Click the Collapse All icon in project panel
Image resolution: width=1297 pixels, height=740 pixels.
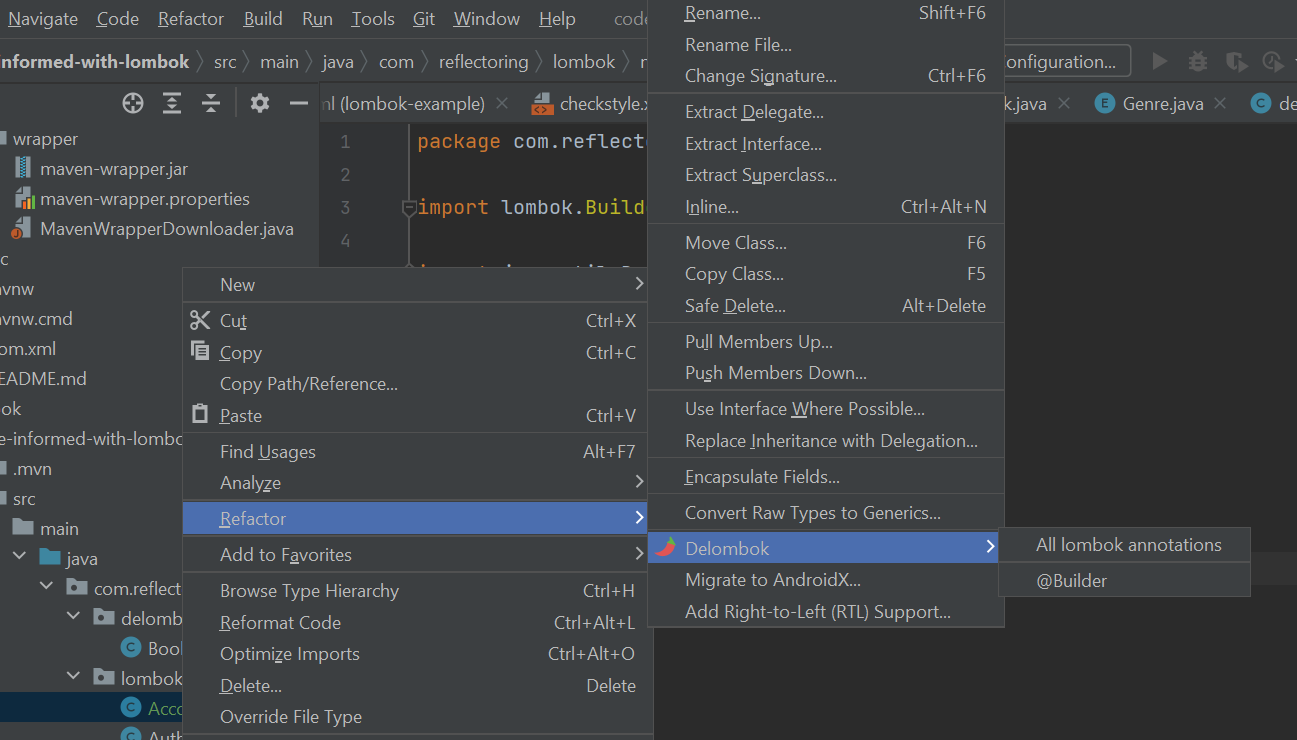tap(210, 103)
